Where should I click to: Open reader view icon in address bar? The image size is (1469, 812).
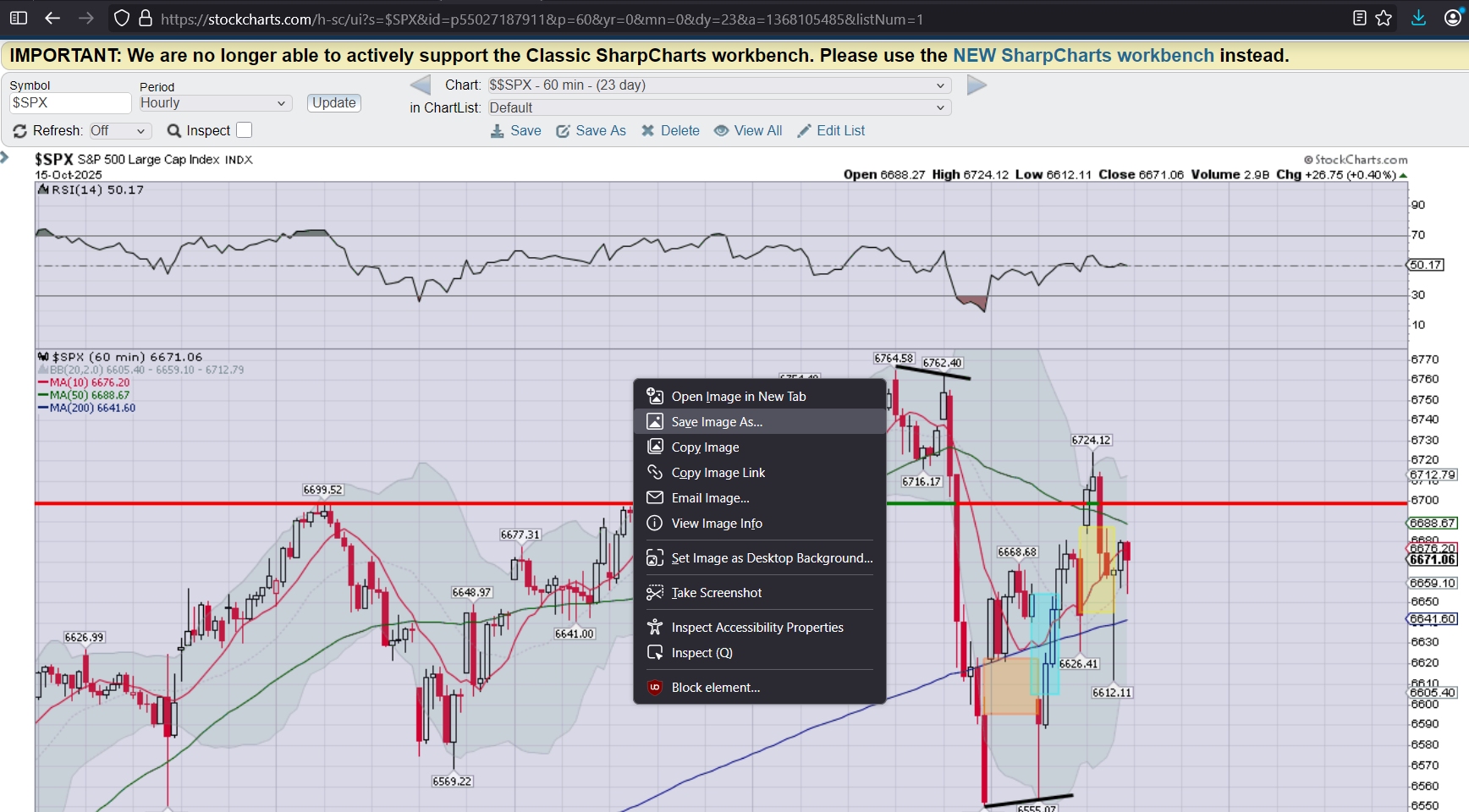[1359, 18]
